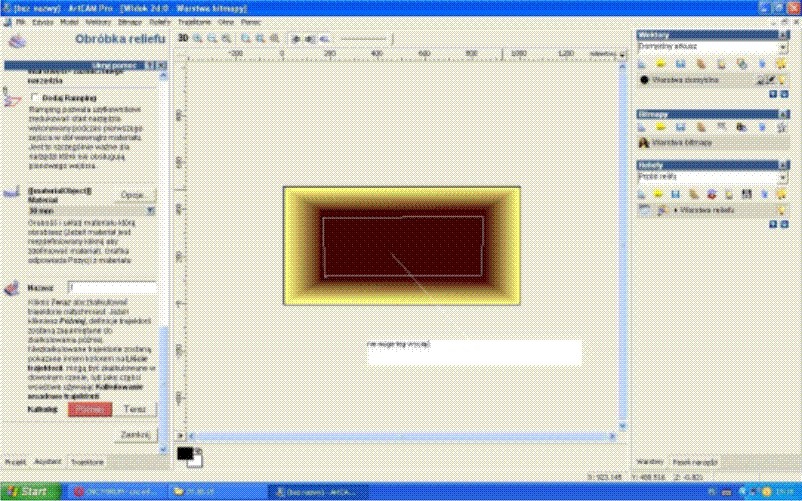
Task: Click the Opcje... button
Action: (x=135, y=195)
